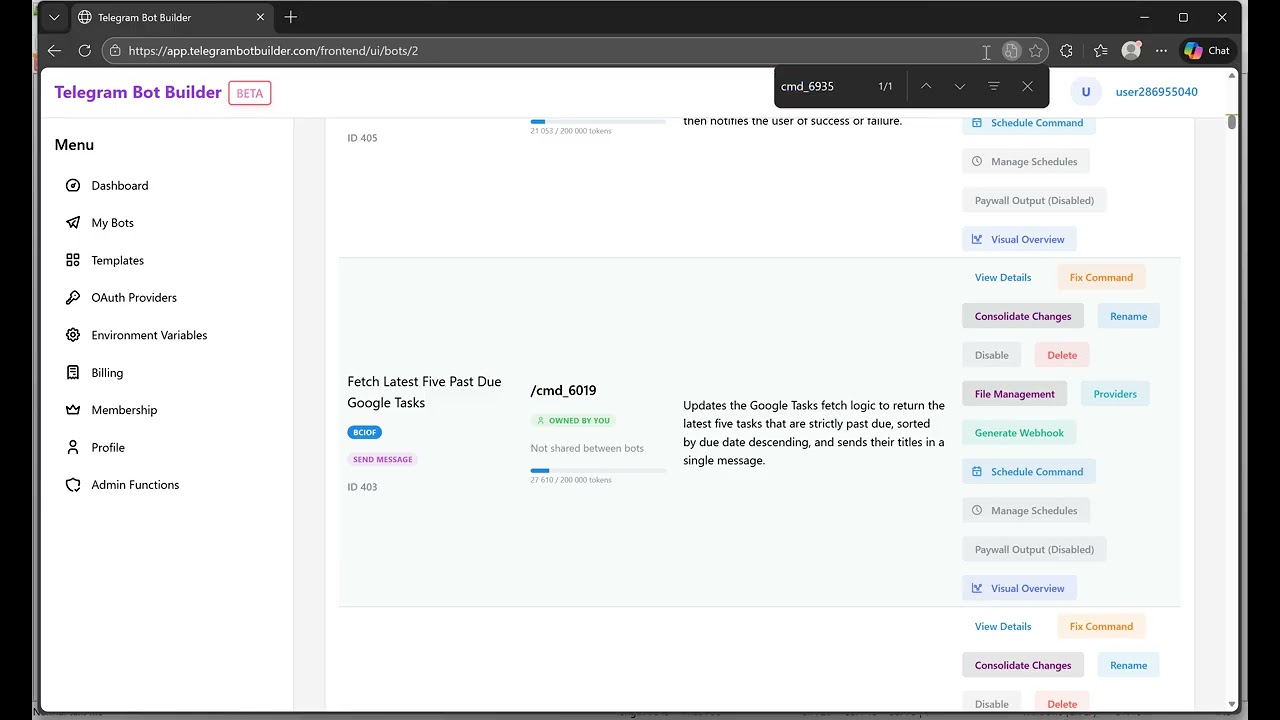Screen dimensions: 1280x720
Task: Click the Membership crown icon
Action: [73, 410]
